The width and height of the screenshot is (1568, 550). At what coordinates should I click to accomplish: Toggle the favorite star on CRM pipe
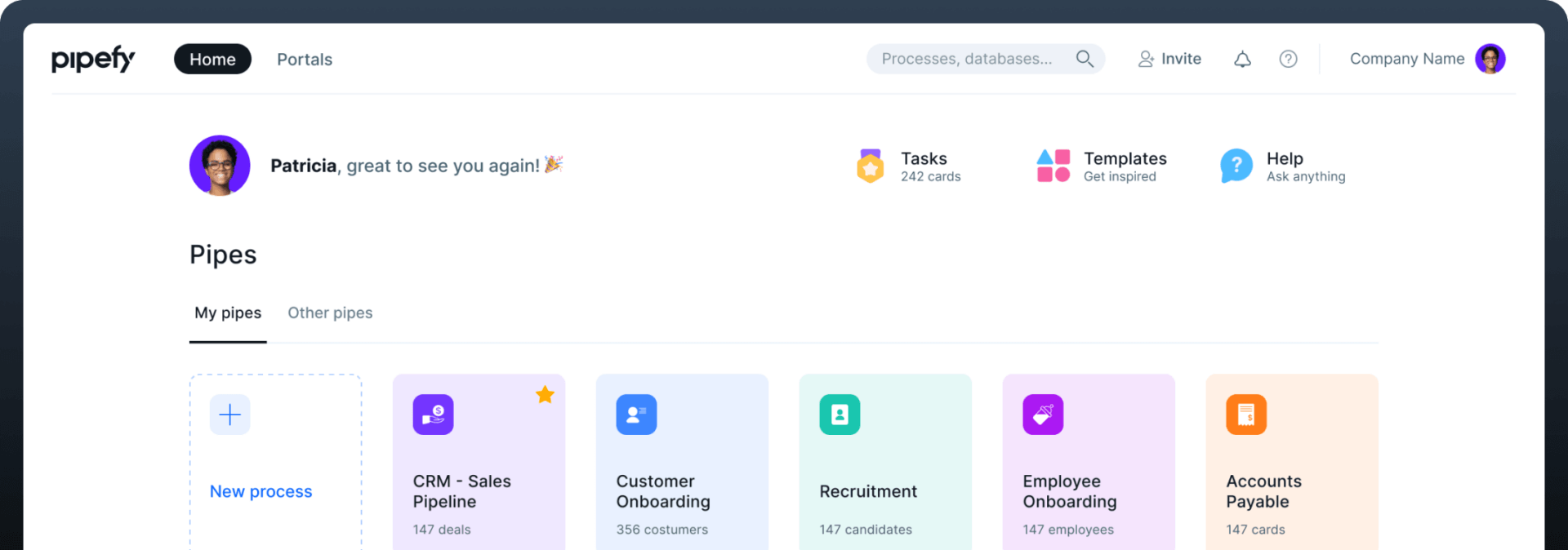click(x=545, y=395)
